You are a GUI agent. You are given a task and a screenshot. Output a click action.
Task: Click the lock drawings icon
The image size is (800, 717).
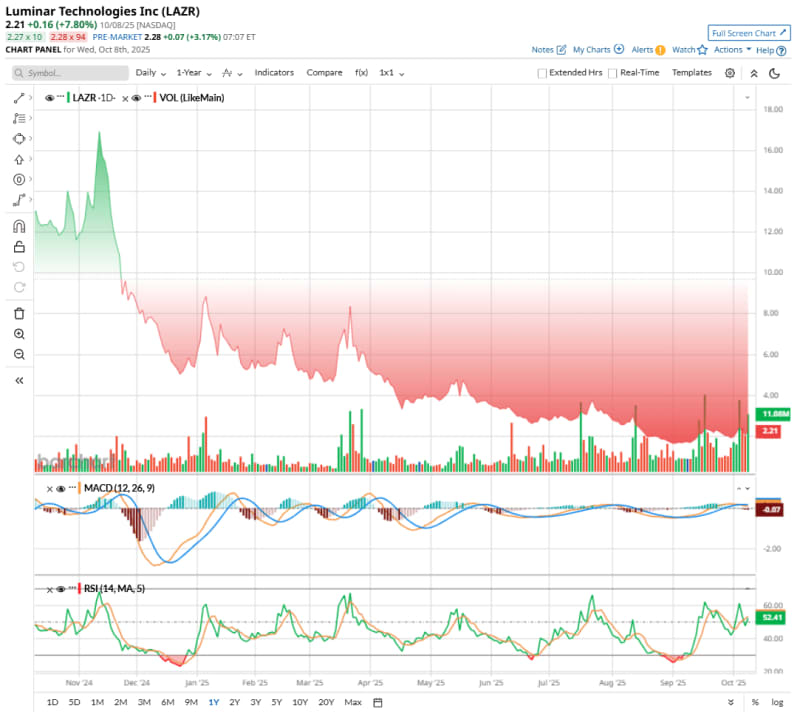pos(19,247)
